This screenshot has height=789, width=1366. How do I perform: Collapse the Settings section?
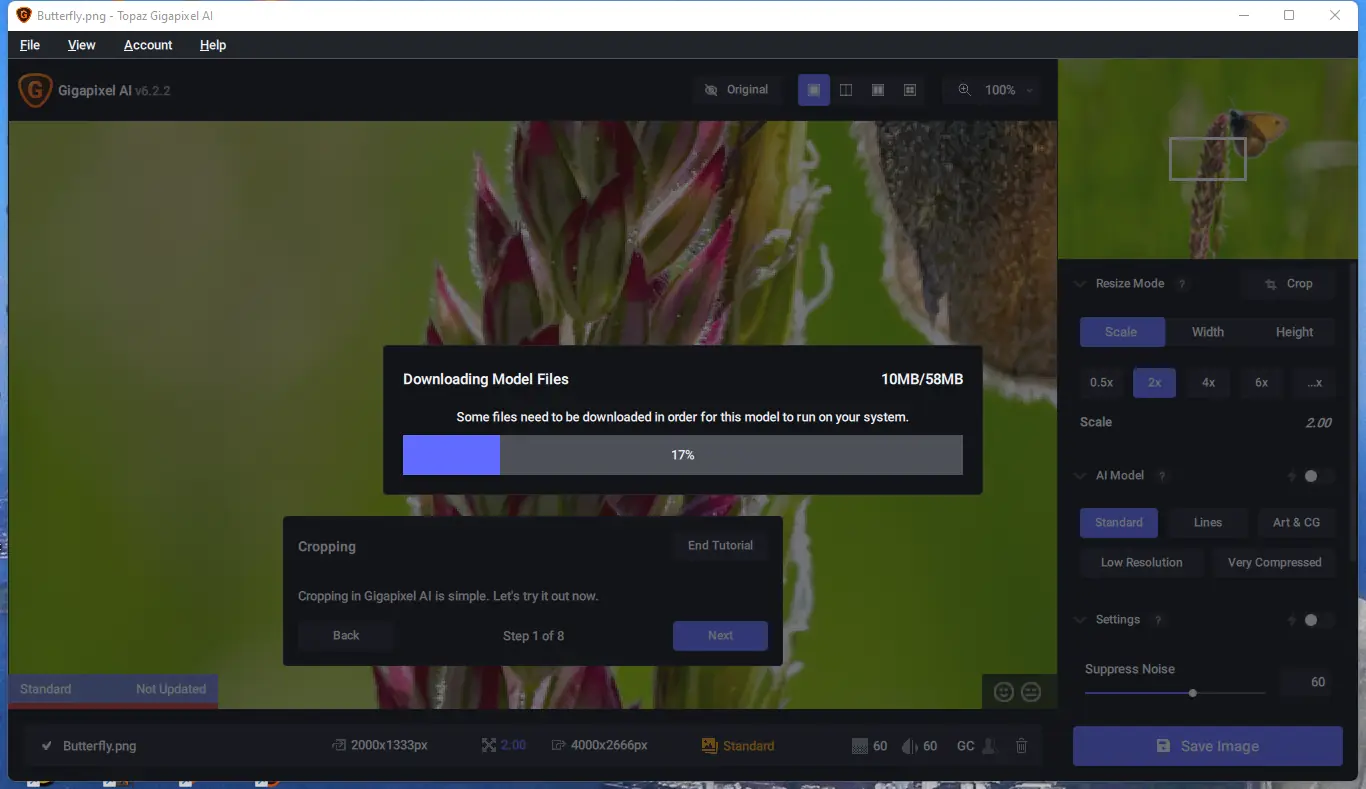pyautogui.click(x=1080, y=620)
